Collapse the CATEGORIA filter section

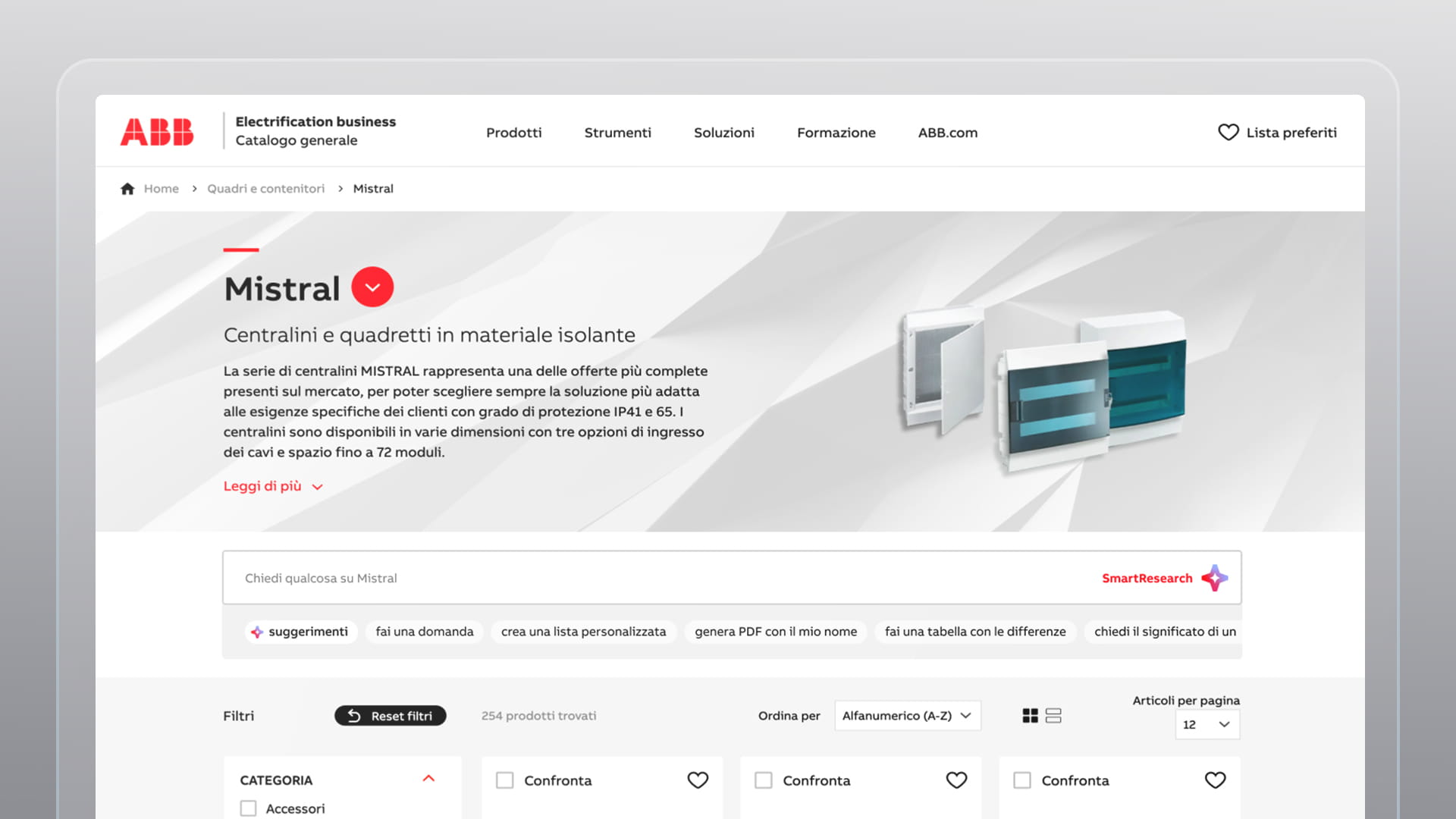(429, 779)
